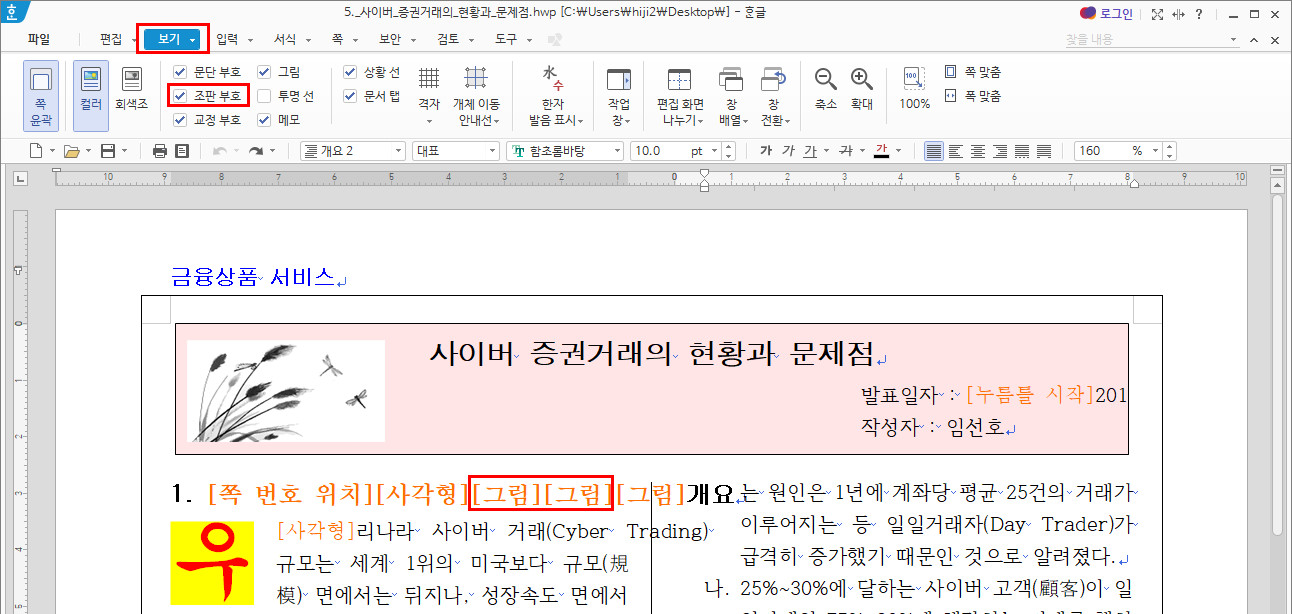Center align the paragraph

click(x=978, y=151)
